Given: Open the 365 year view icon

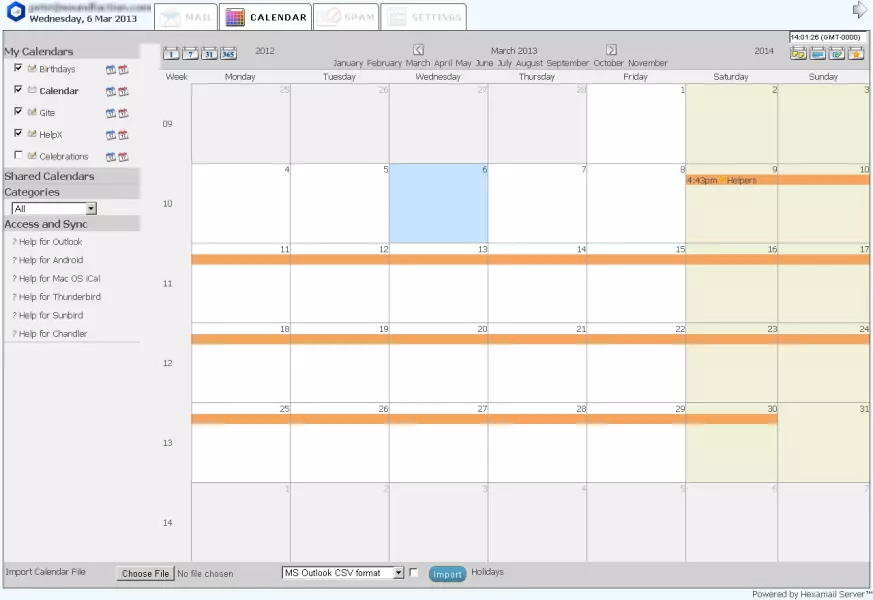Looking at the screenshot, I should point(228,53).
